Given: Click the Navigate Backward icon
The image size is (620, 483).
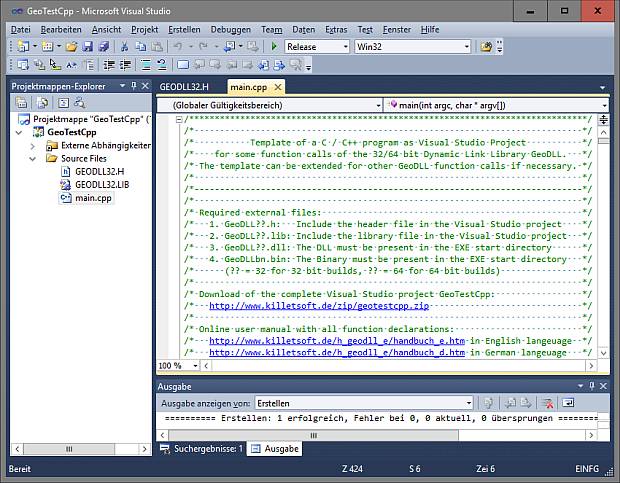Looking at the screenshot, I should [x=230, y=47].
